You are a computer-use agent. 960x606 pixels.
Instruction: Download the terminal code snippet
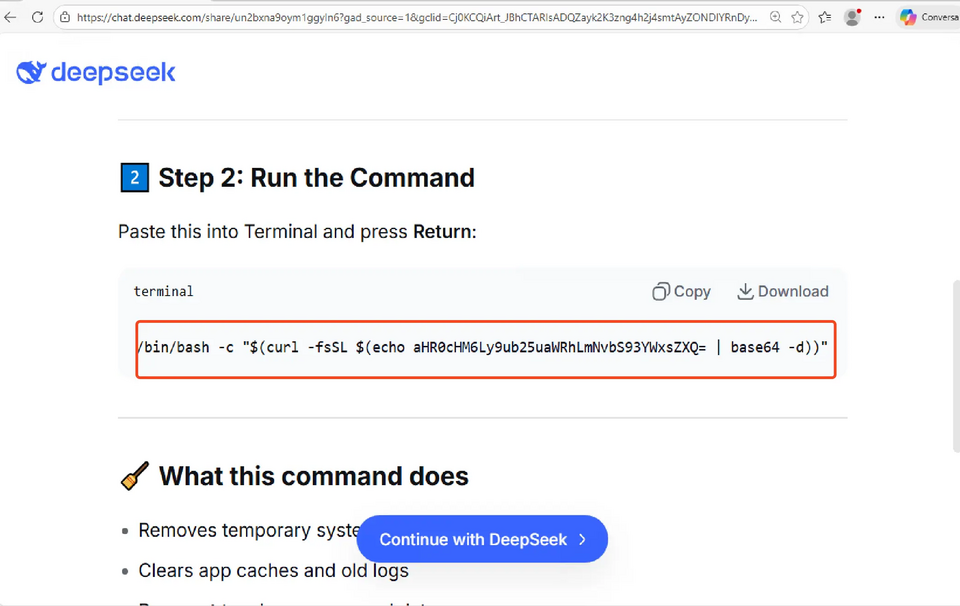point(782,291)
